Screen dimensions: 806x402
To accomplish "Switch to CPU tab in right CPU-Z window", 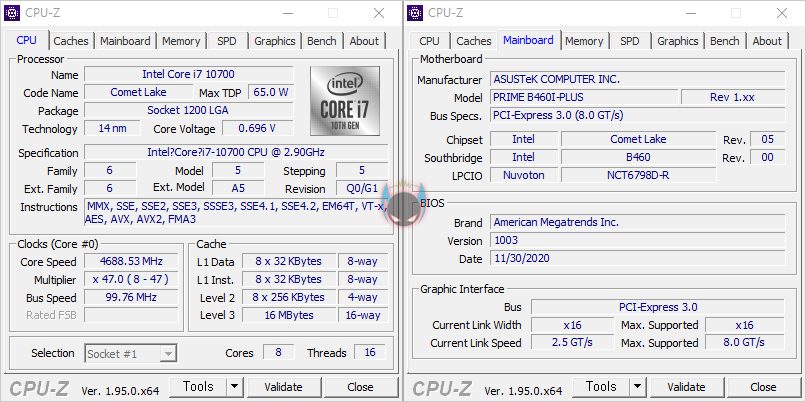I will [x=429, y=41].
